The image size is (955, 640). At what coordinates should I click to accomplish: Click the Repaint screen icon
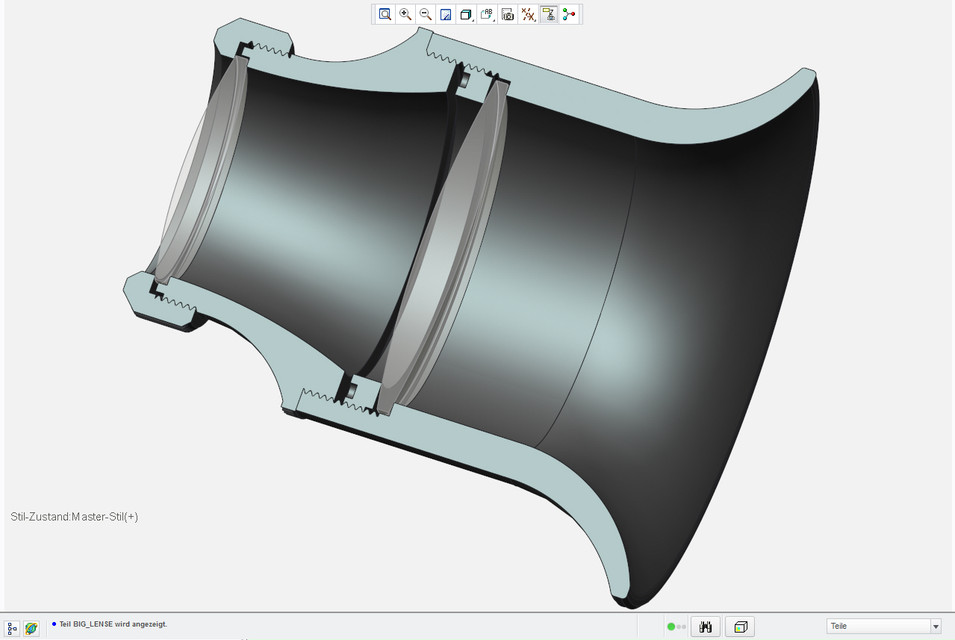pyautogui.click(x=446, y=15)
